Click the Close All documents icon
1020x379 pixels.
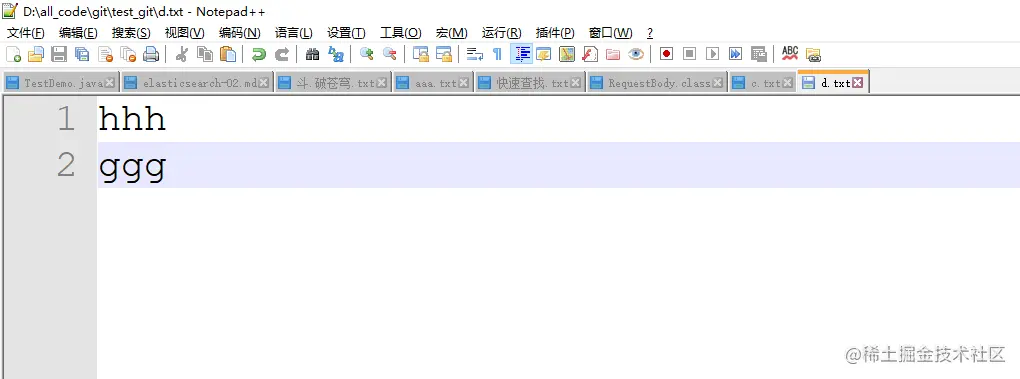pos(128,54)
